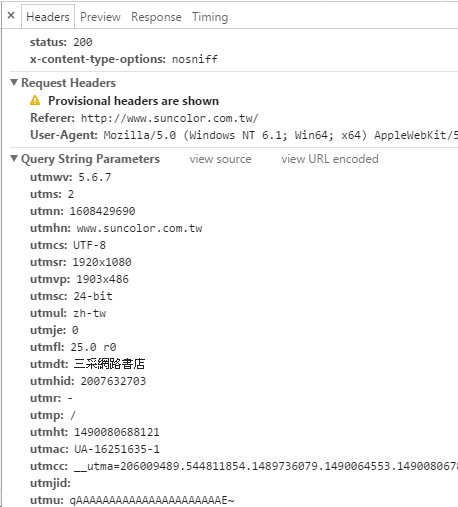This screenshot has width=458, height=507.
Task: Click the utmsr value 1920x1080
Action: [102, 262]
